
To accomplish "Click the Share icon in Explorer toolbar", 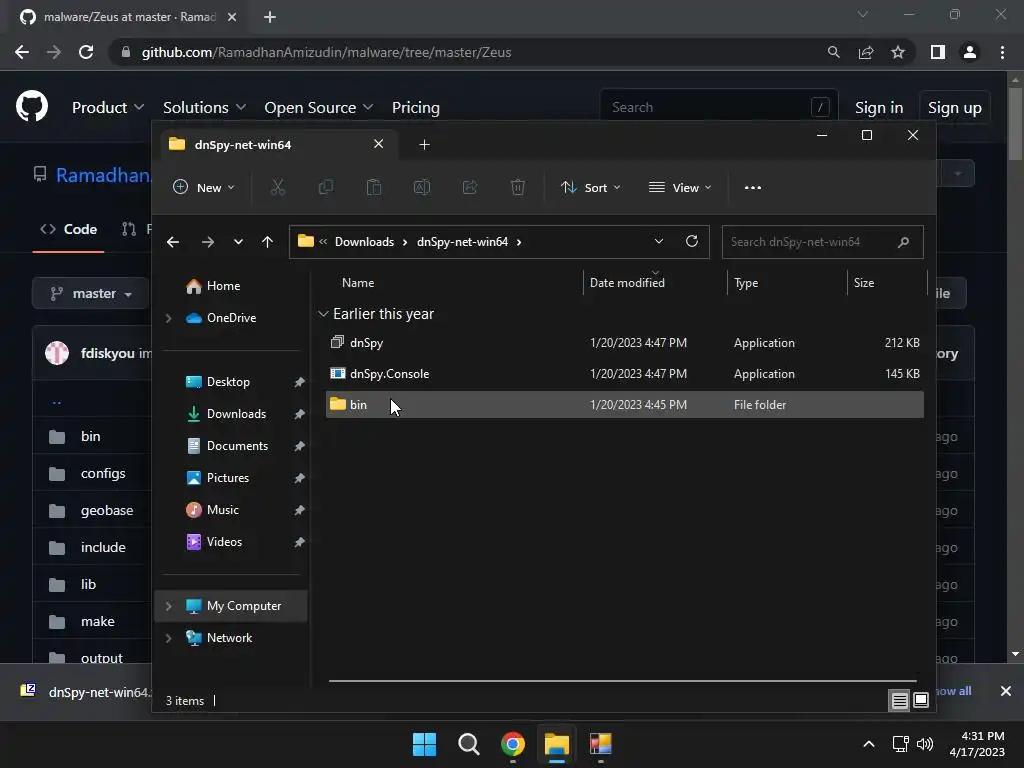I will click(x=470, y=187).
